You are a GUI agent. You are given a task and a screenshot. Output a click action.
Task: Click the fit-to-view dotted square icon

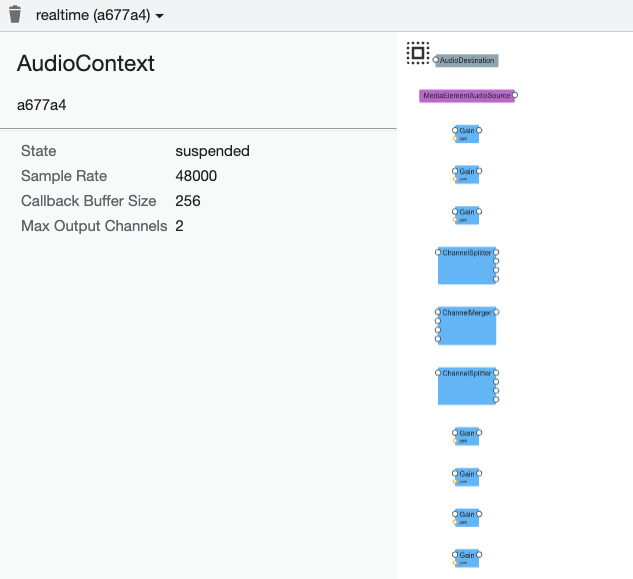coord(417,53)
